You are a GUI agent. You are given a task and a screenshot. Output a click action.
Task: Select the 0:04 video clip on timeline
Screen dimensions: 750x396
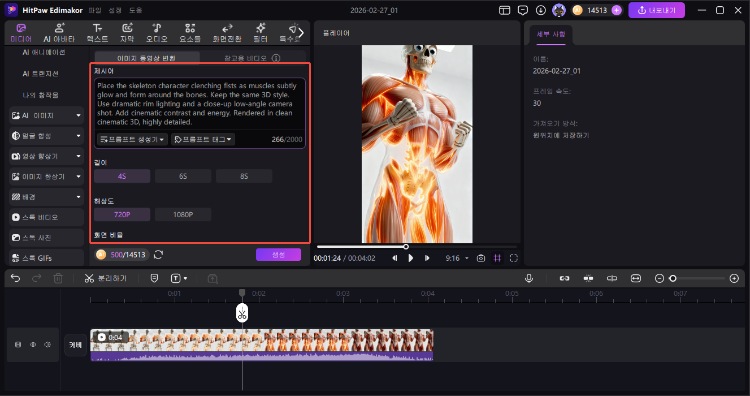[262, 344]
